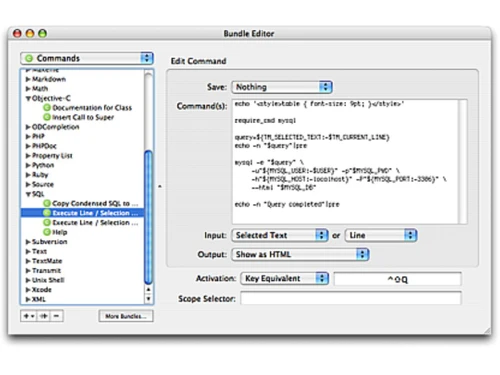Click the bundle list scroll down arrow
The image size is (500, 375).
(148, 299)
